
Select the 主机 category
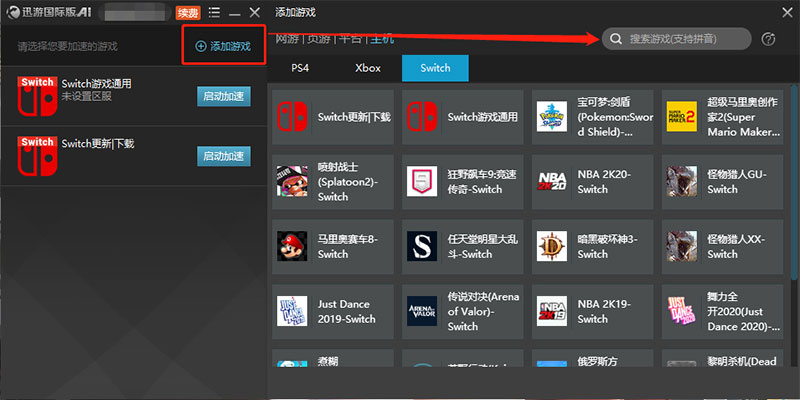382,39
